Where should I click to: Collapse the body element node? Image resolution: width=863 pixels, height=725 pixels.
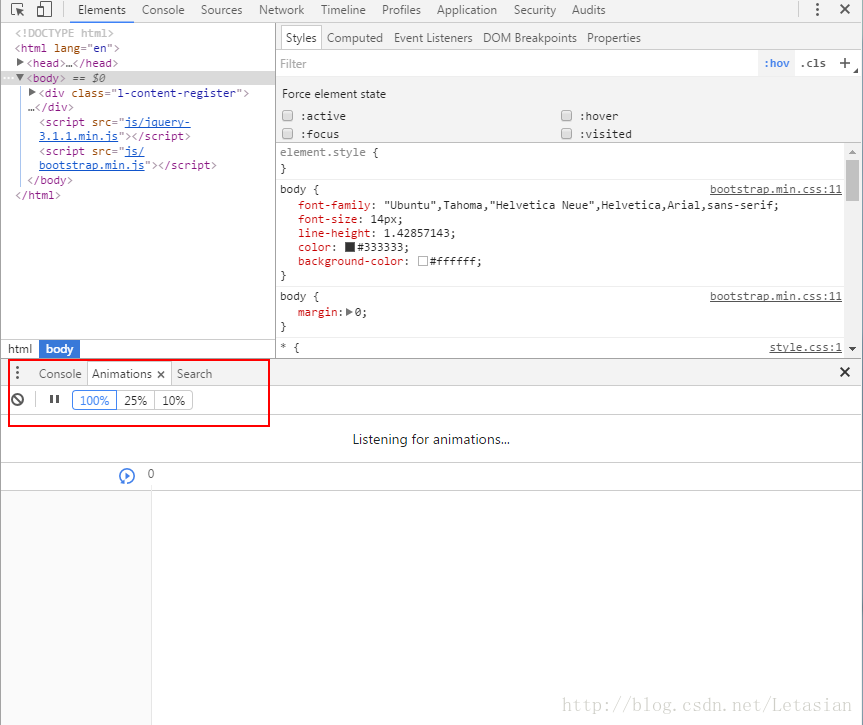[x=20, y=78]
